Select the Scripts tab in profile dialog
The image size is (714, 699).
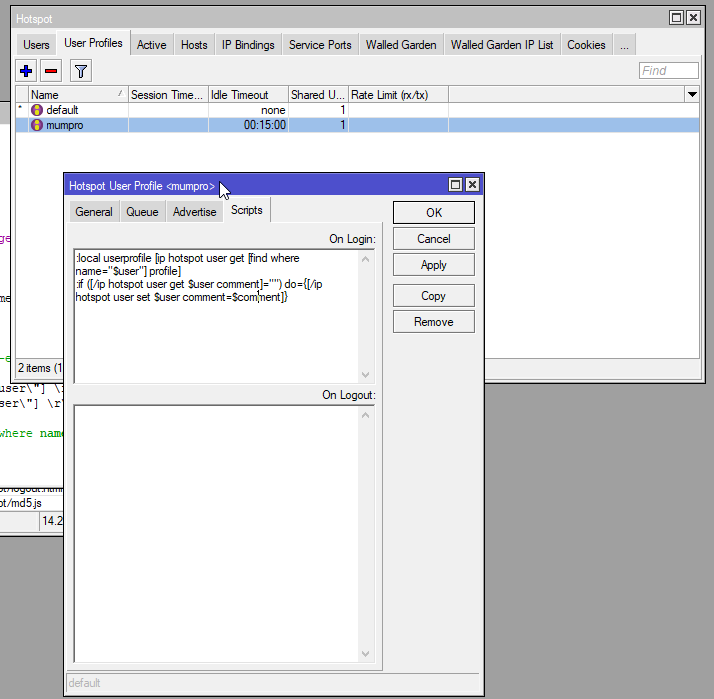[x=247, y=210]
